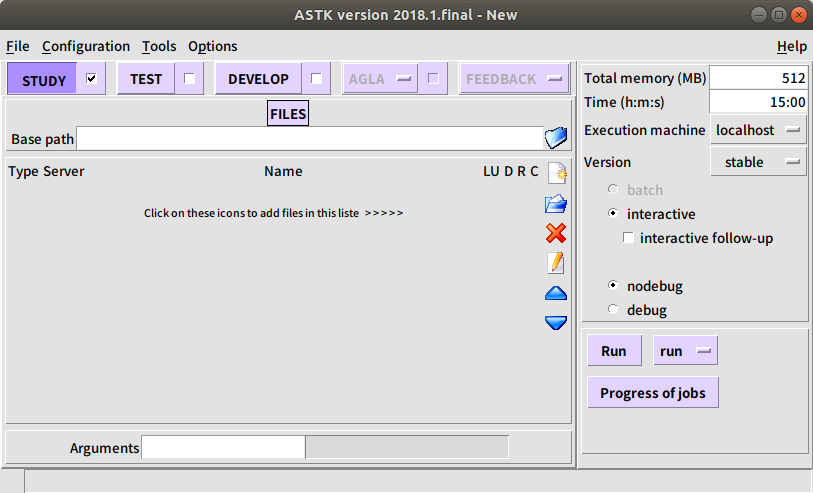Click the Arguments input field
Screen dimensions: 813x493
click(x=223, y=447)
